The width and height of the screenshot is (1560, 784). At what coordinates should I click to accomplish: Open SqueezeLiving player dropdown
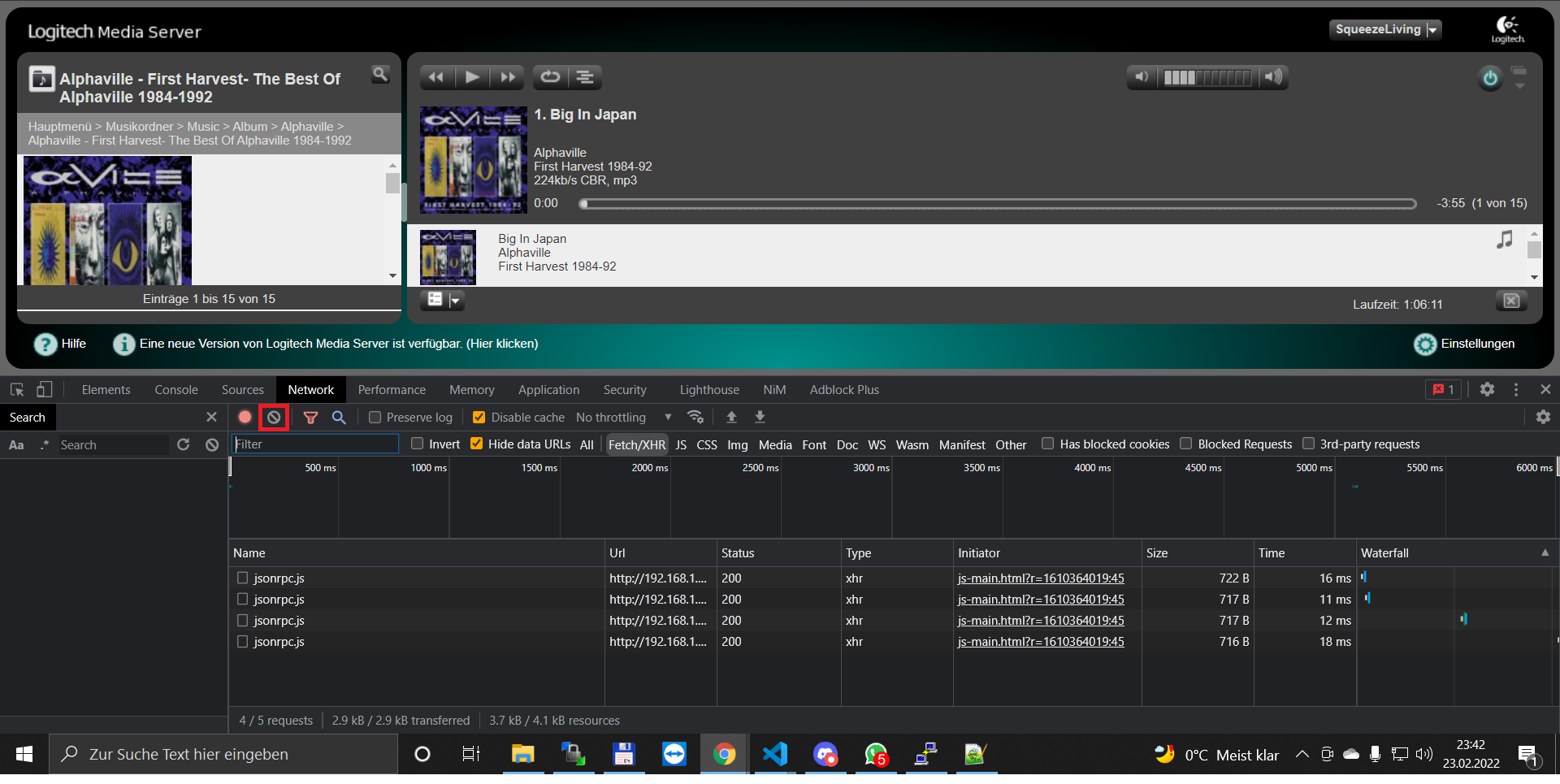(1384, 30)
